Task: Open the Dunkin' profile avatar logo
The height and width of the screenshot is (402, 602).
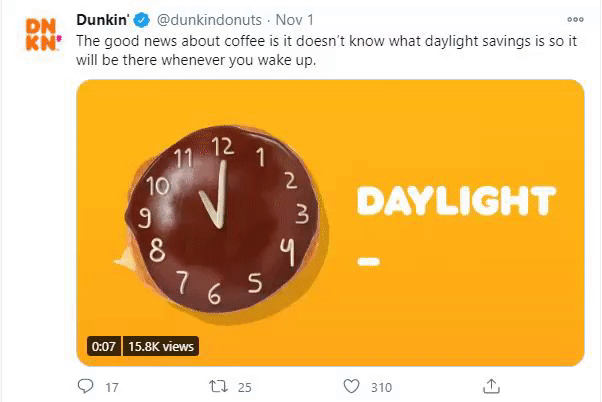Action: pos(43,35)
